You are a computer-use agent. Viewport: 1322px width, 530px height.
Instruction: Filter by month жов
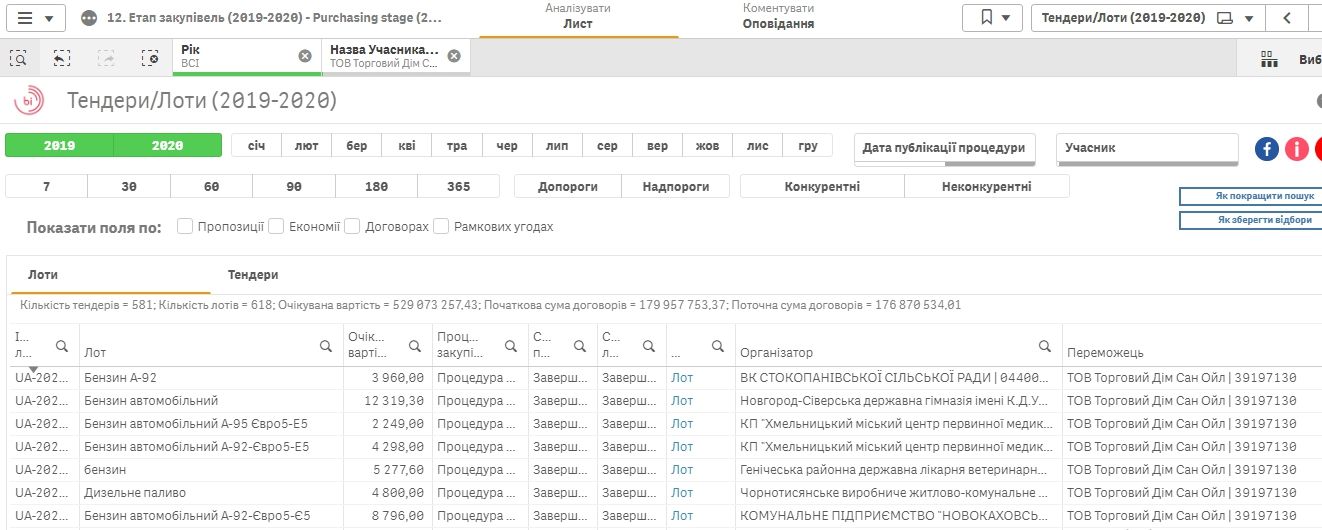[707, 146]
